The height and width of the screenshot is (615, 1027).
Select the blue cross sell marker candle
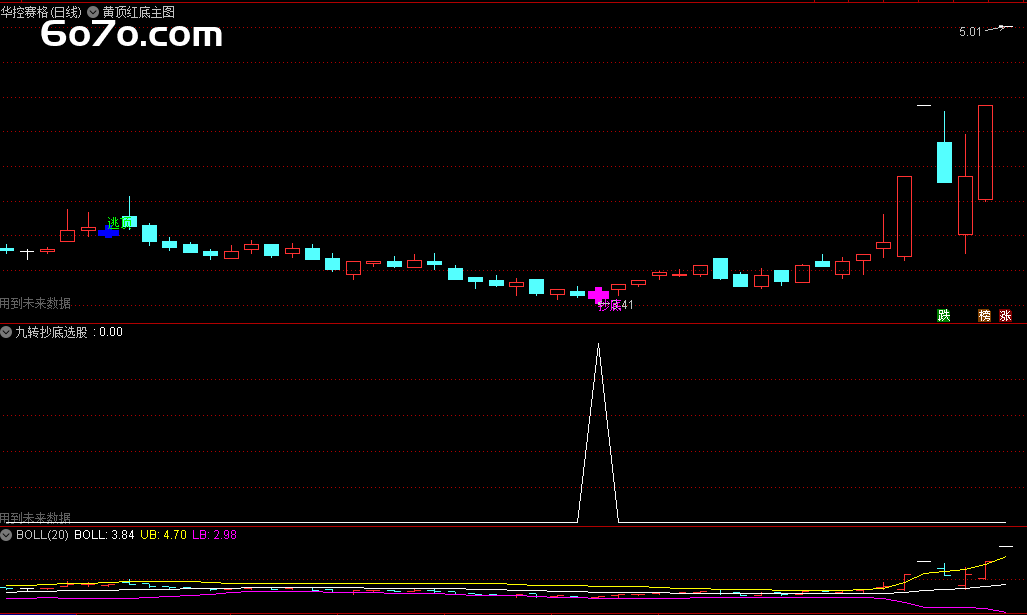108,232
